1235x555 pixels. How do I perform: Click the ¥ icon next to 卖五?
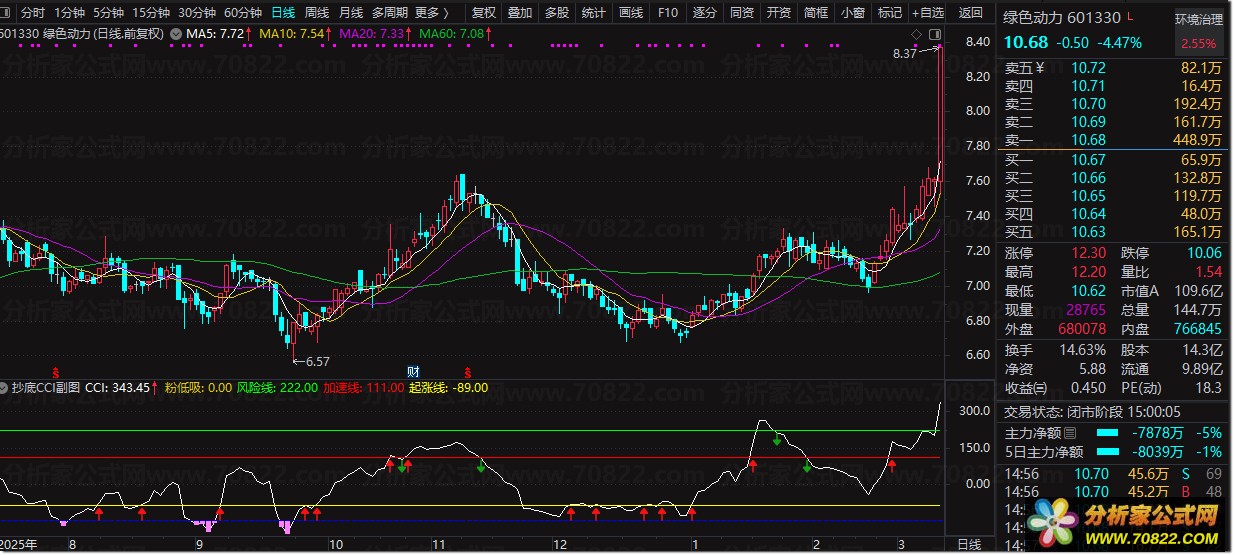(x=1039, y=68)
